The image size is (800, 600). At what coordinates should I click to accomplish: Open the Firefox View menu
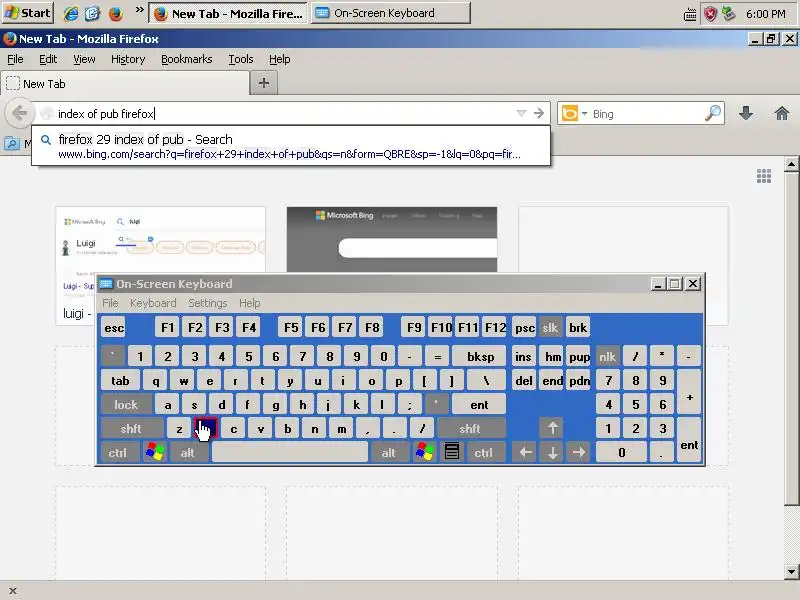pyautogui.click(x=84, y=59)
